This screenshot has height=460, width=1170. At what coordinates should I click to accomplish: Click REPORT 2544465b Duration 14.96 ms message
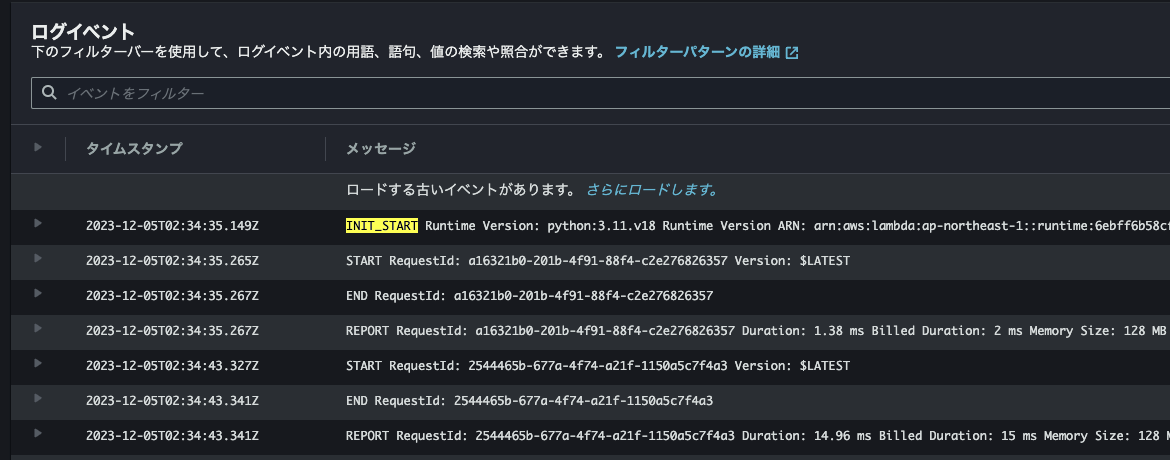point(757,435)
